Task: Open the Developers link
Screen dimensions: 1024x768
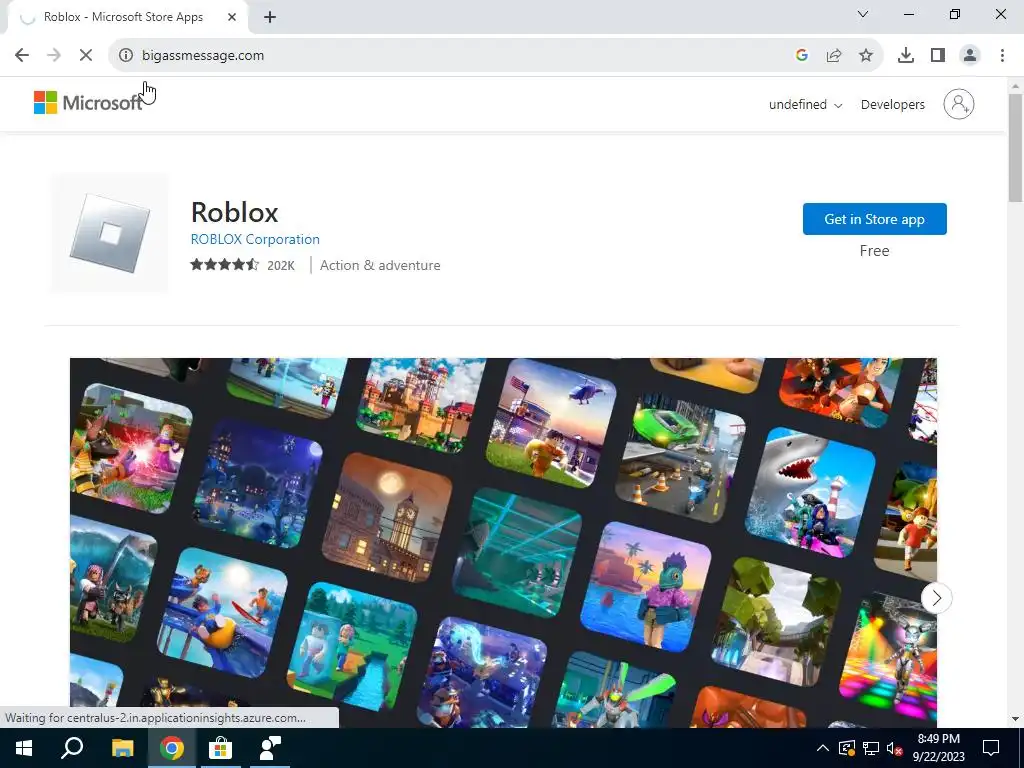Action: 893,104
